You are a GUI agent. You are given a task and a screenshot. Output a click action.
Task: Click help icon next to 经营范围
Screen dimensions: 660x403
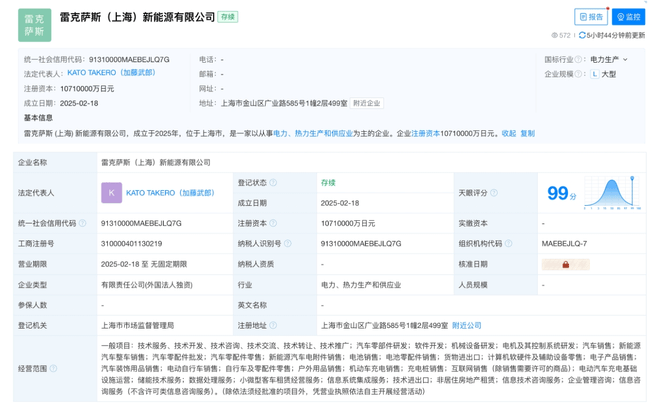[x=53, y=368]
